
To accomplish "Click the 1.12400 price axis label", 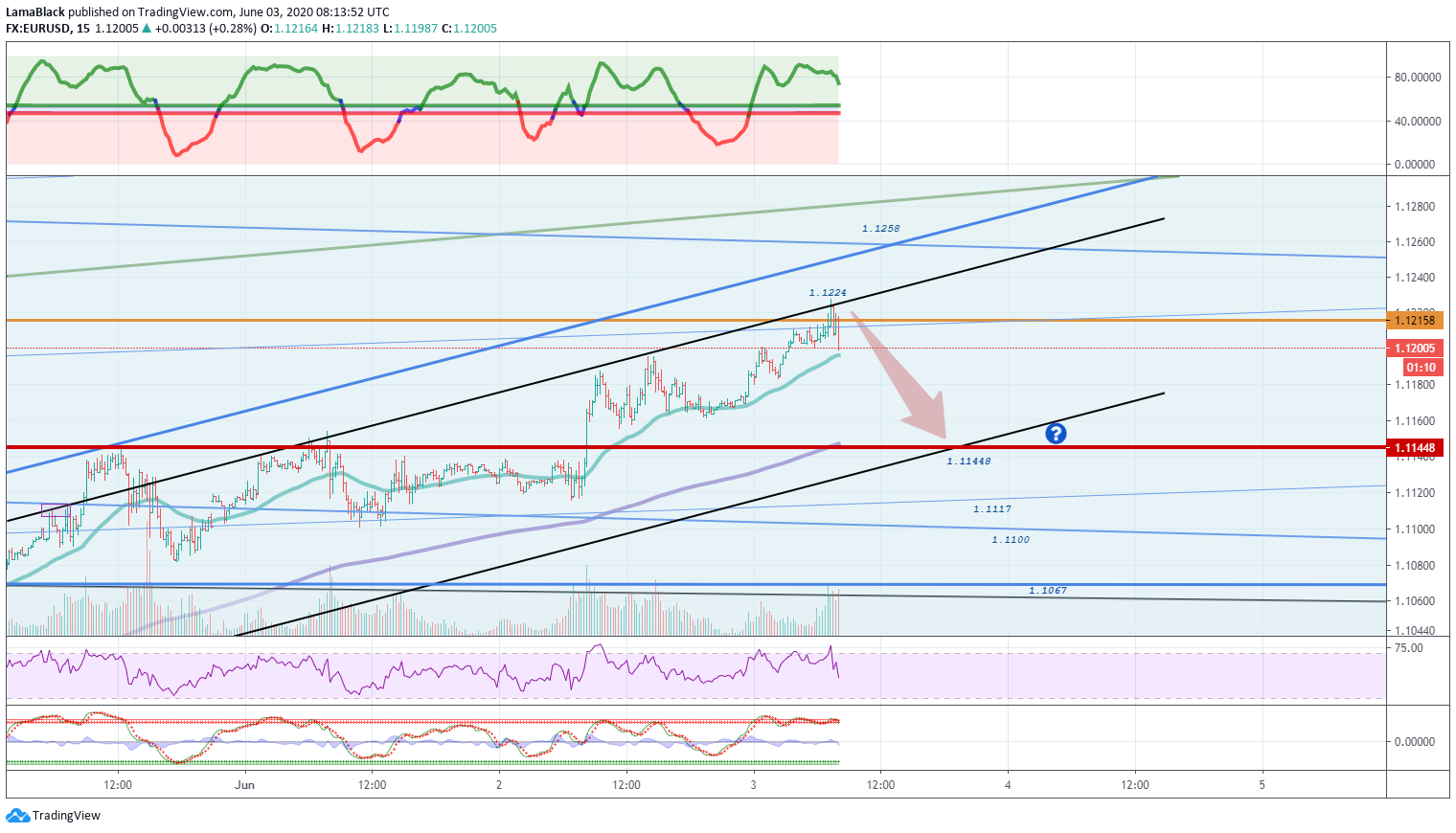I will pos(1415,278).
